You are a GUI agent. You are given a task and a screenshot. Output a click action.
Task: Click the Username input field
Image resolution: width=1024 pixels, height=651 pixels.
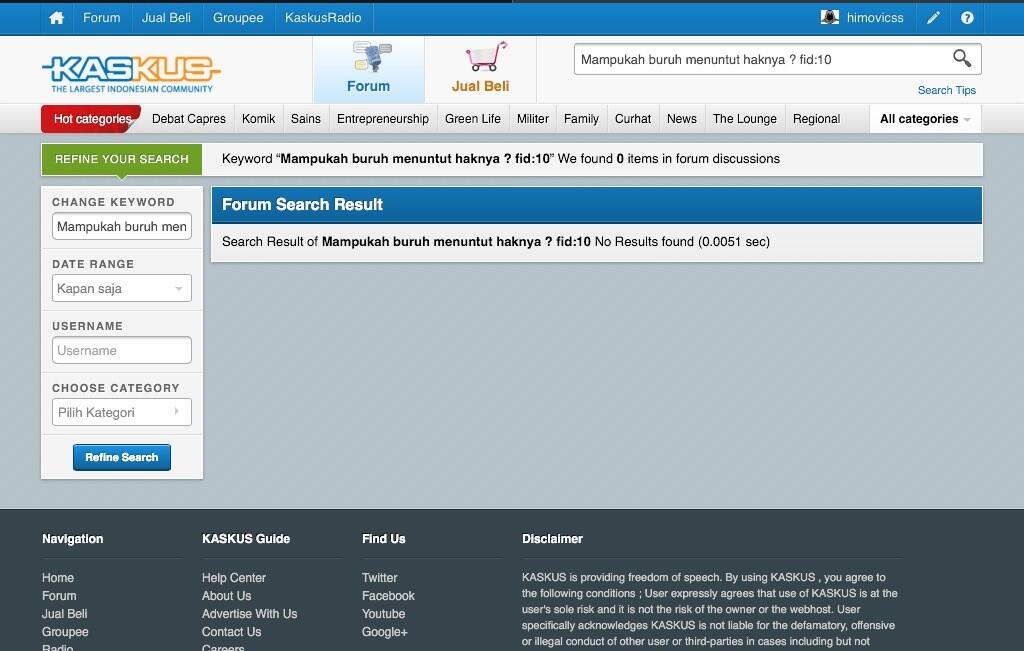121,350
